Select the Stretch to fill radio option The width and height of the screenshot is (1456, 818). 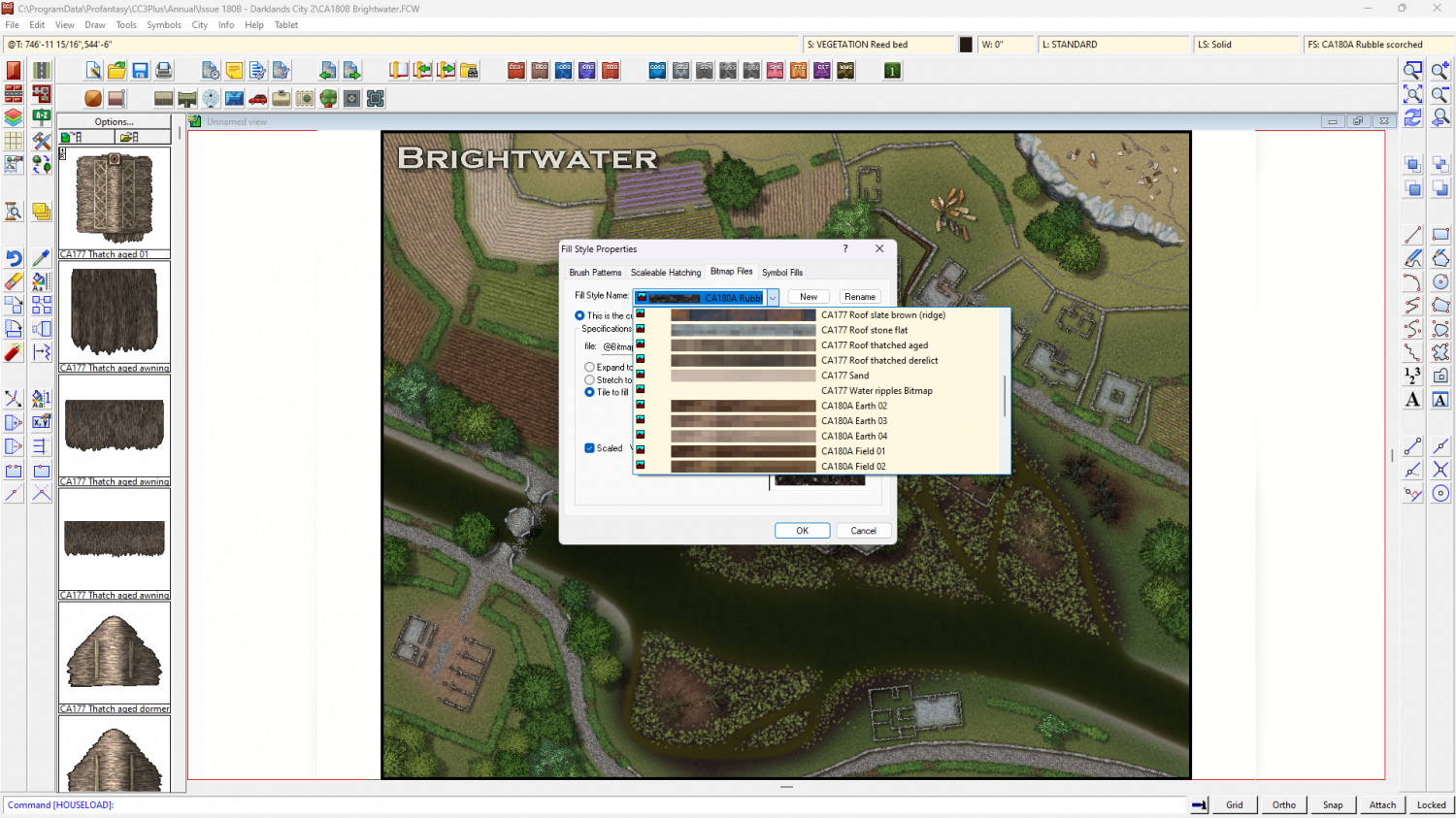coord(589,379)
